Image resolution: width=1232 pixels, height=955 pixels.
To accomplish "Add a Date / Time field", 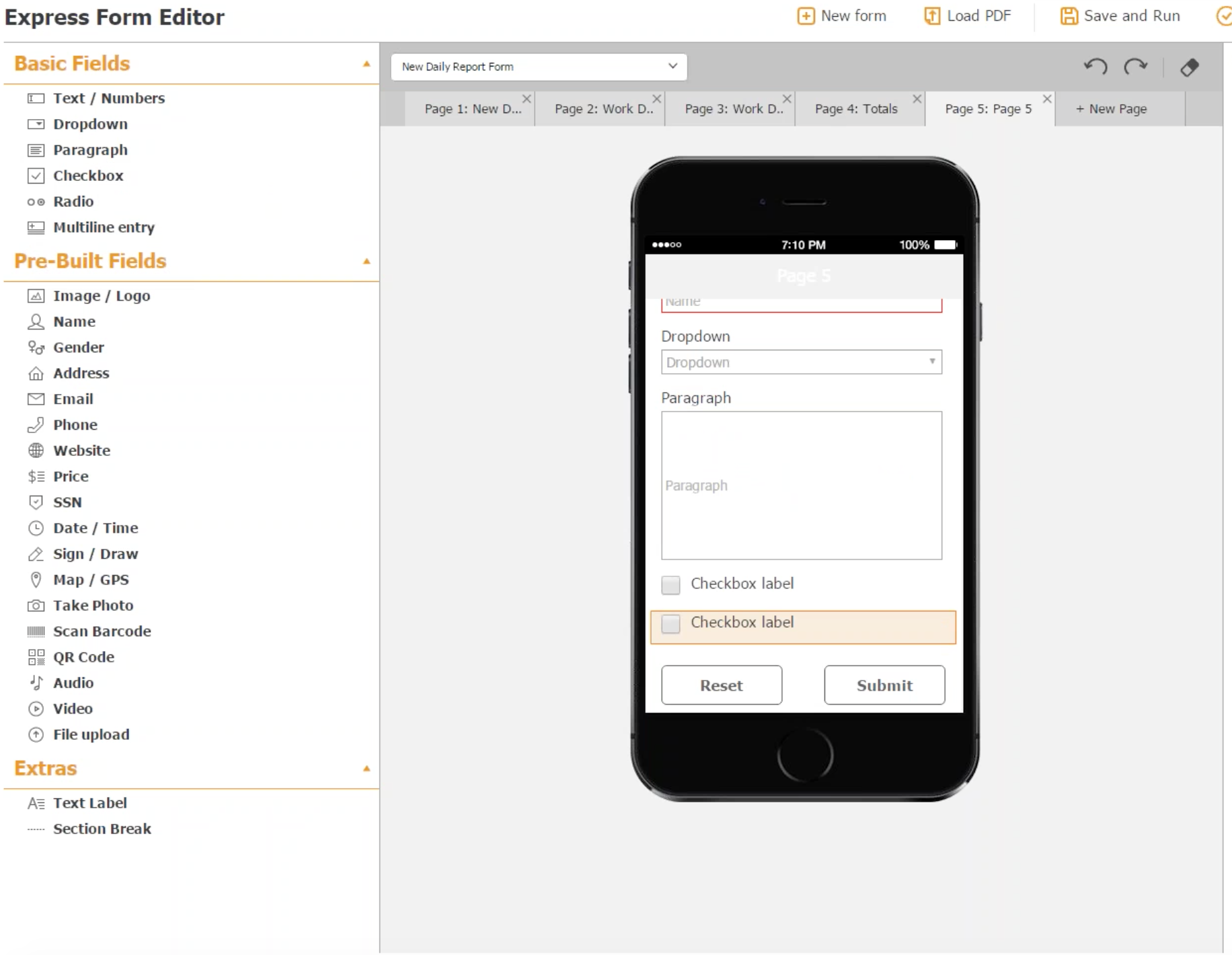I will pyautogui.click(x=95, y=528).
